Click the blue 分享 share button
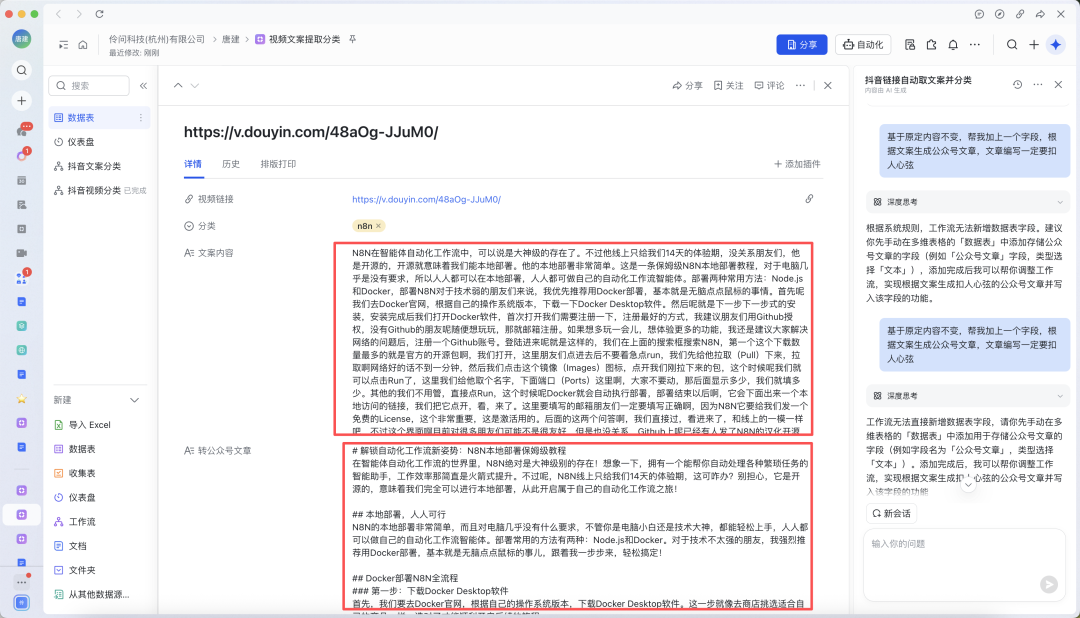The image size is (1080, 618). point(801,45)
